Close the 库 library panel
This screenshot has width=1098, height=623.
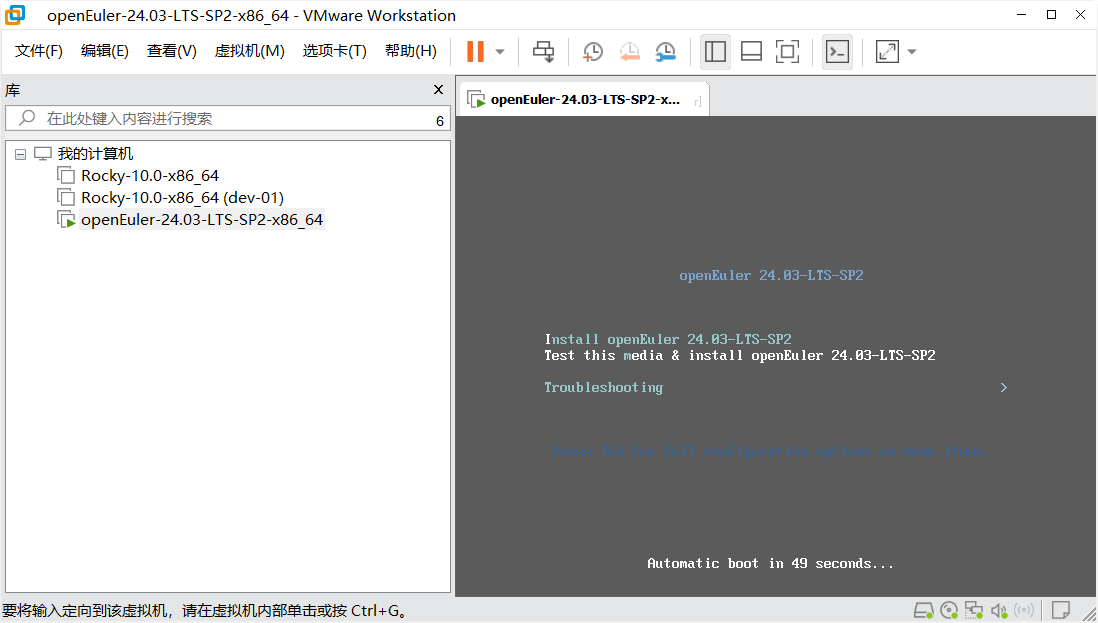[x=438, y=90]
